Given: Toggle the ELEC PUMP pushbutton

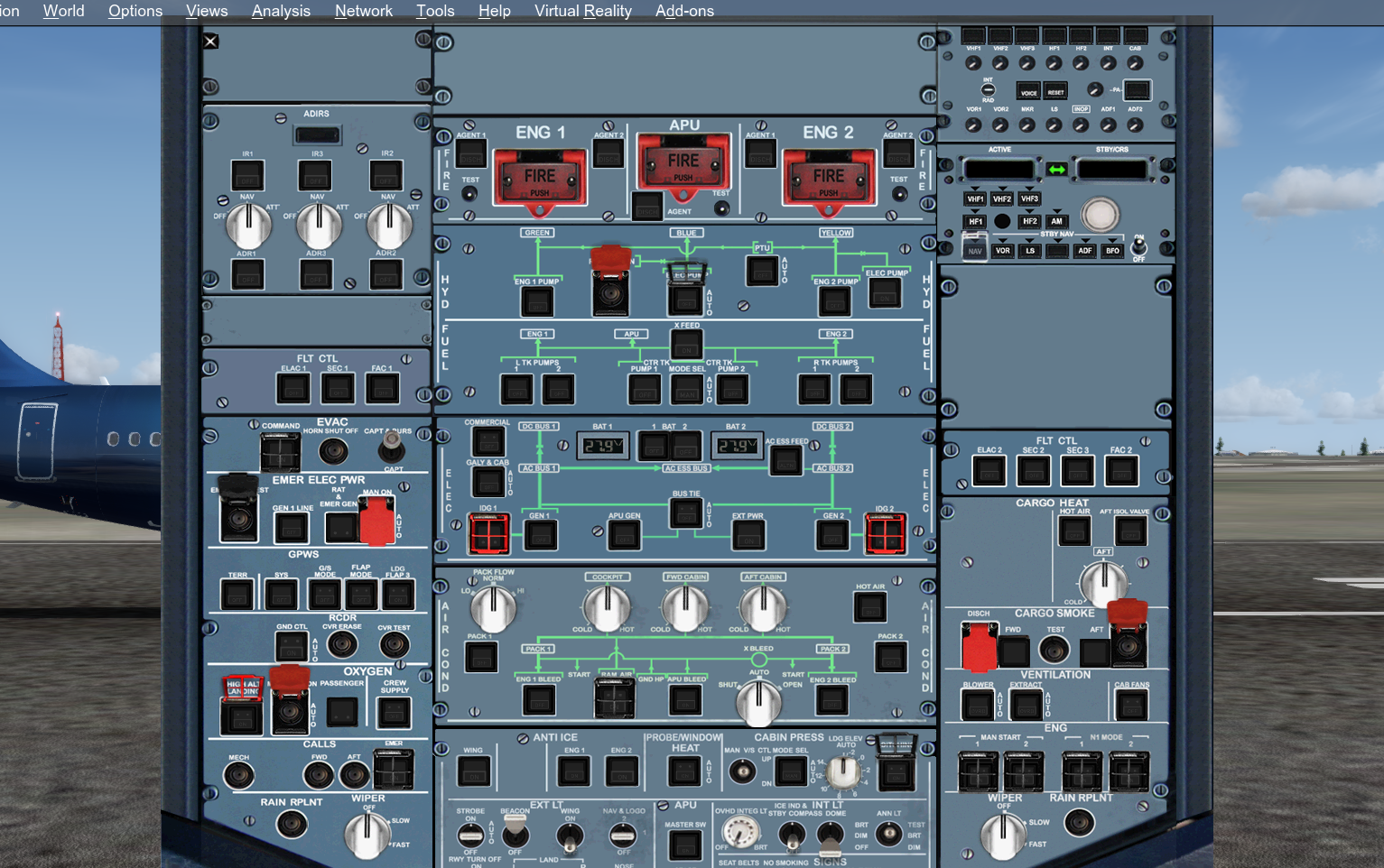Looking at the screenshot, I should (x=885, y=293).
